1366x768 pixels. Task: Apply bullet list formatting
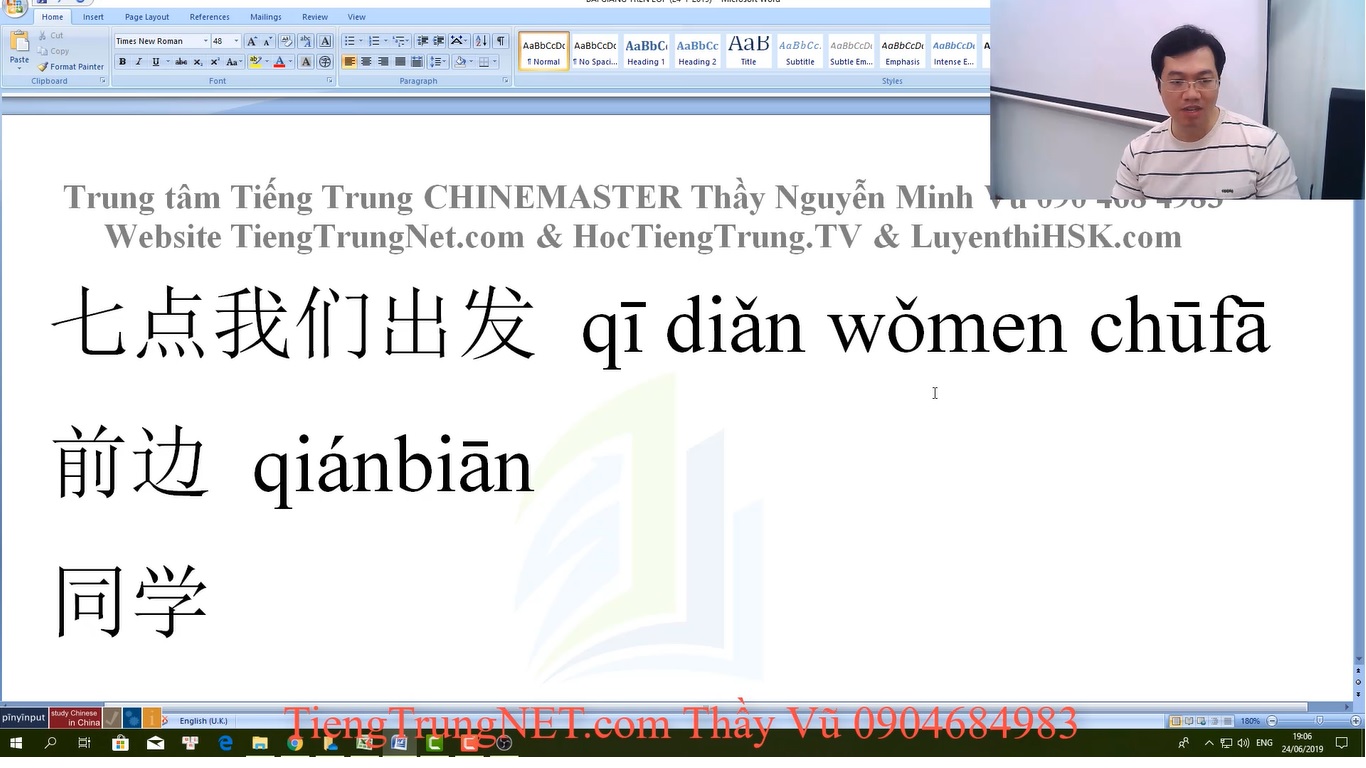(349, 41)
